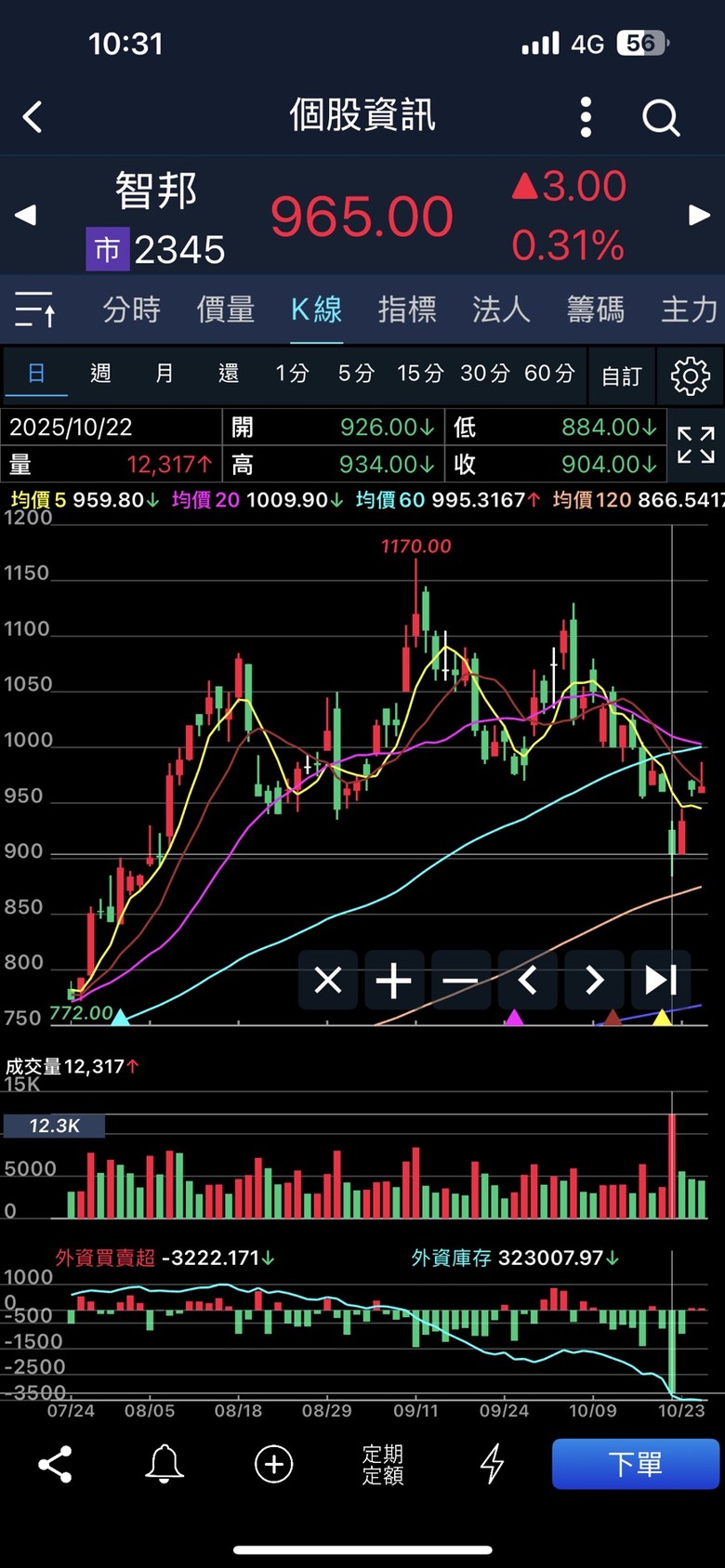
Task: Switch to 分時 tab
Action: pos(131,309)
